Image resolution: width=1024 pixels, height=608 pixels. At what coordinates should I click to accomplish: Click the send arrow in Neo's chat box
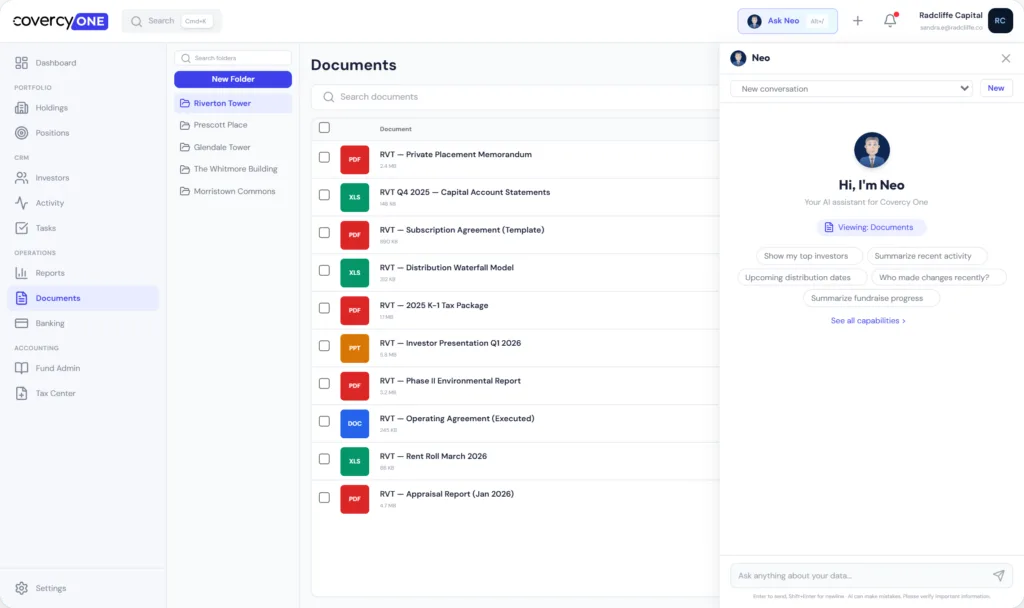(998, 575)
